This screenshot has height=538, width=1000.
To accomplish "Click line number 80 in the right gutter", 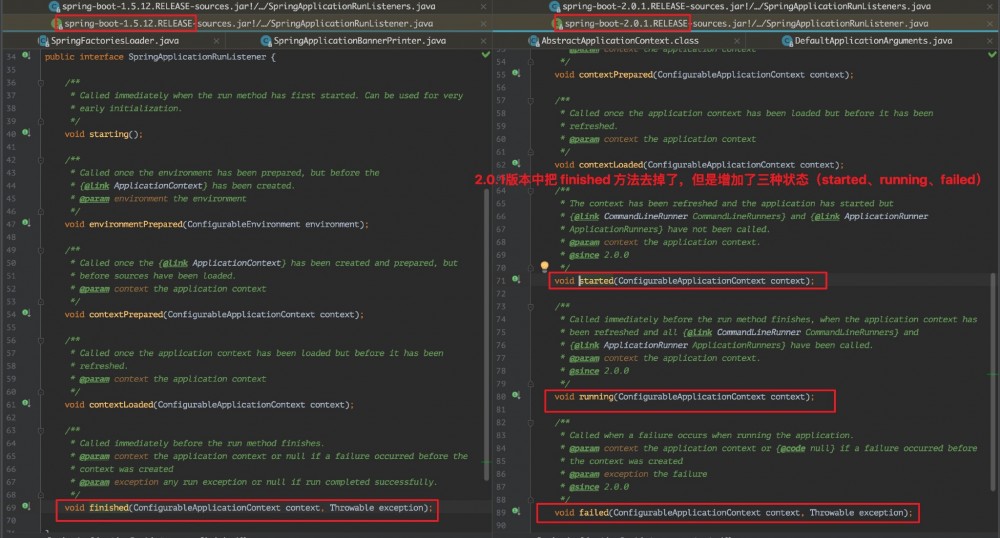I will (x=501, y=396).
